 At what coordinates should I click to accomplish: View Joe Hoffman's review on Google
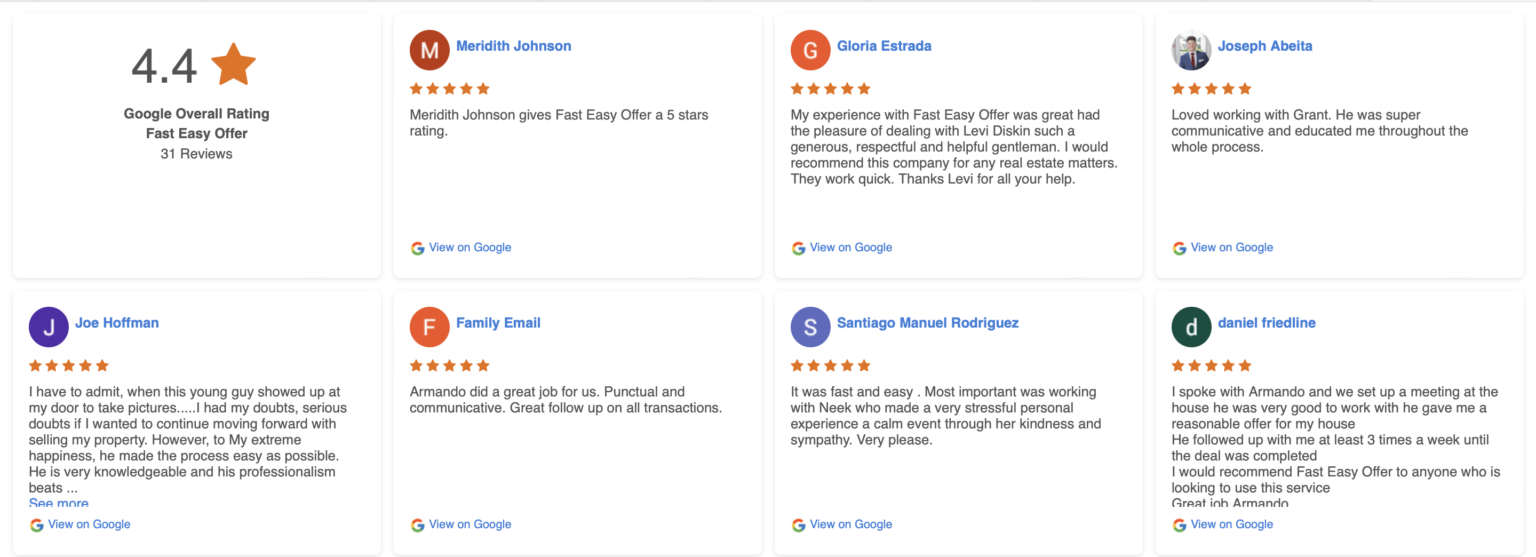(x=88, y=525)
